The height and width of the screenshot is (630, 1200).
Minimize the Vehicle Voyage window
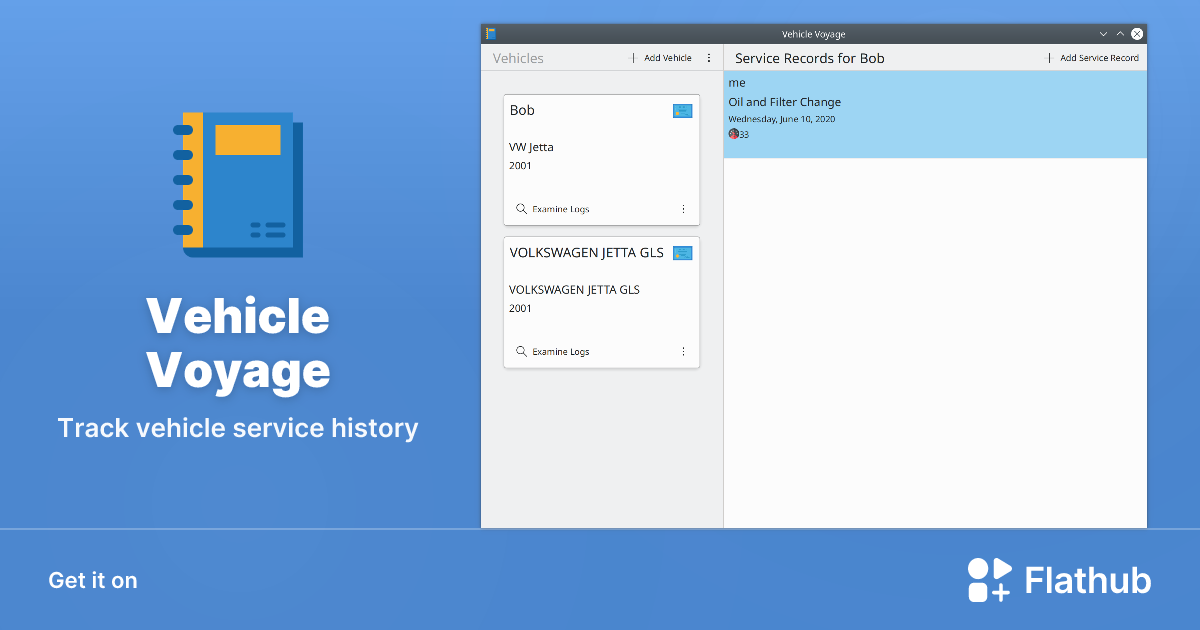[x=1103, y=34]
